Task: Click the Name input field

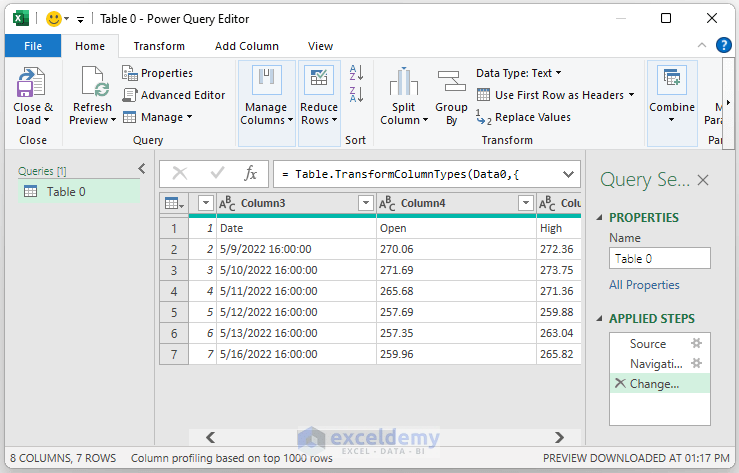Action: coord(659,259)
